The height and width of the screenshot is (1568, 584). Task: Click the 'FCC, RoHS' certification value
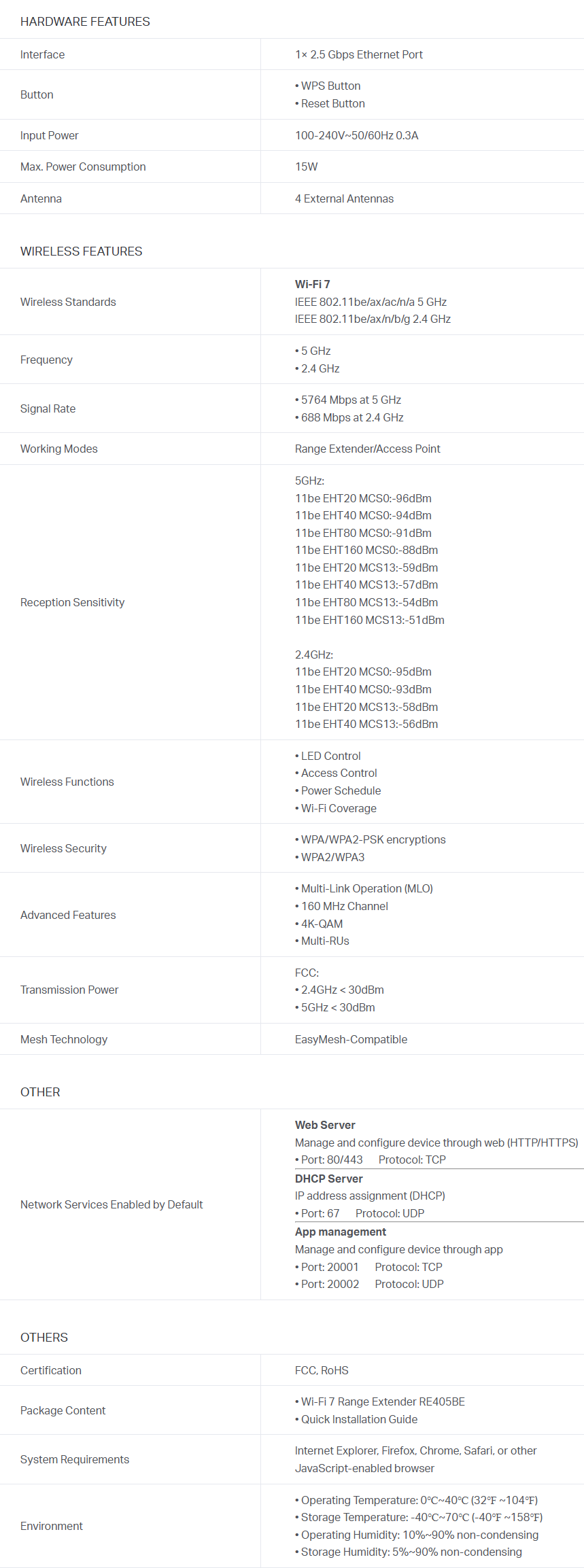(x=322, y=1370)
